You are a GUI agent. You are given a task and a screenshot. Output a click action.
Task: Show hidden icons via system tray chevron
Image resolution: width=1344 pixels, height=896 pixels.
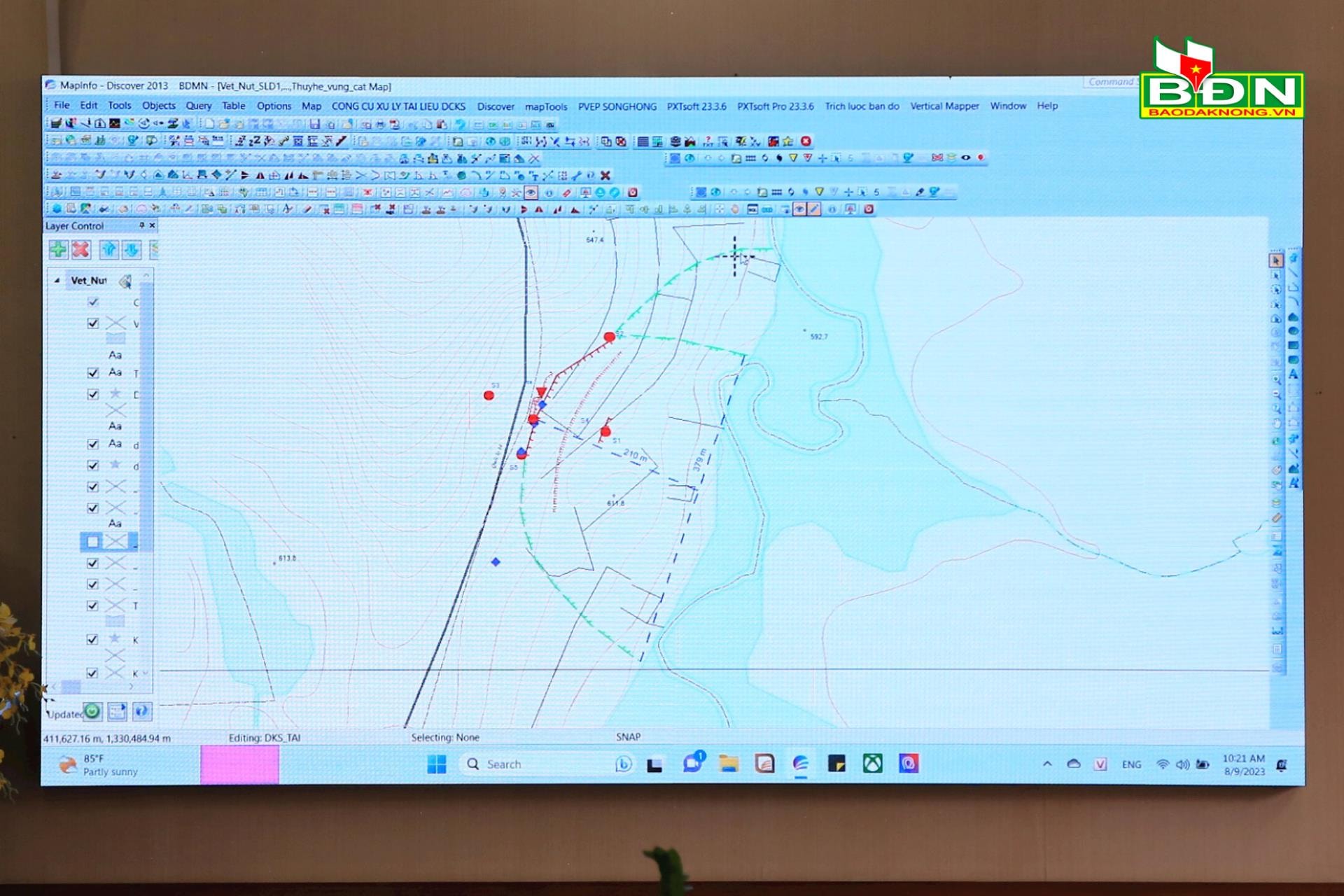[x=1047, y=764]
